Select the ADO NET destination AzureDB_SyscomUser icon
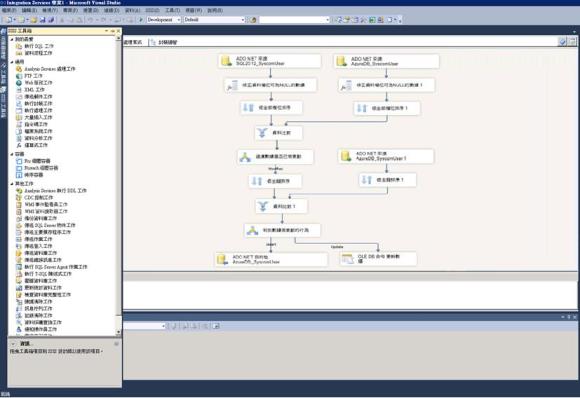Viewport: 580px width, 398px height. 222,259
